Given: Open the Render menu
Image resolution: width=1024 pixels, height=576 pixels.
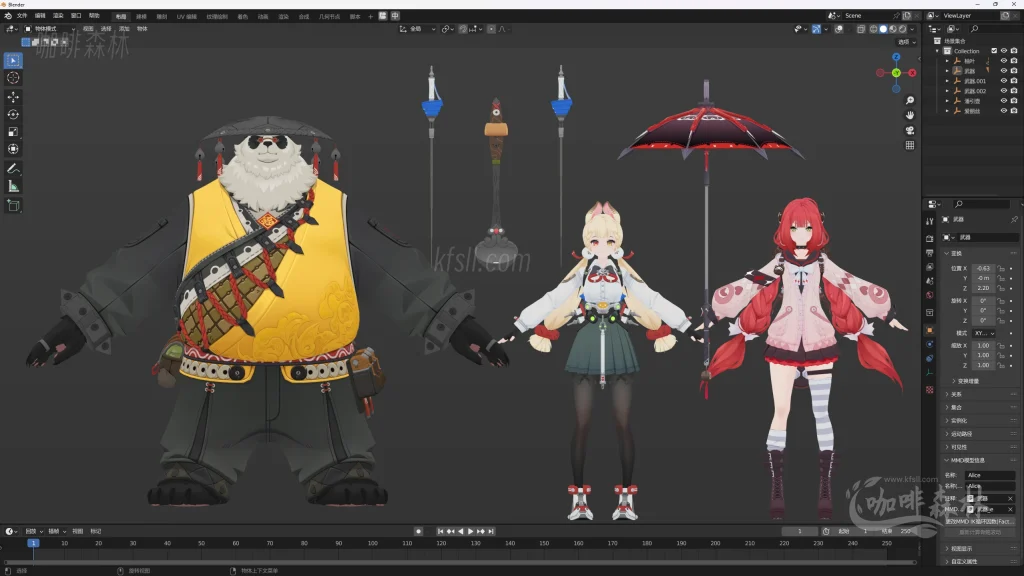Looking at the screenshot, I should [58, 16].
